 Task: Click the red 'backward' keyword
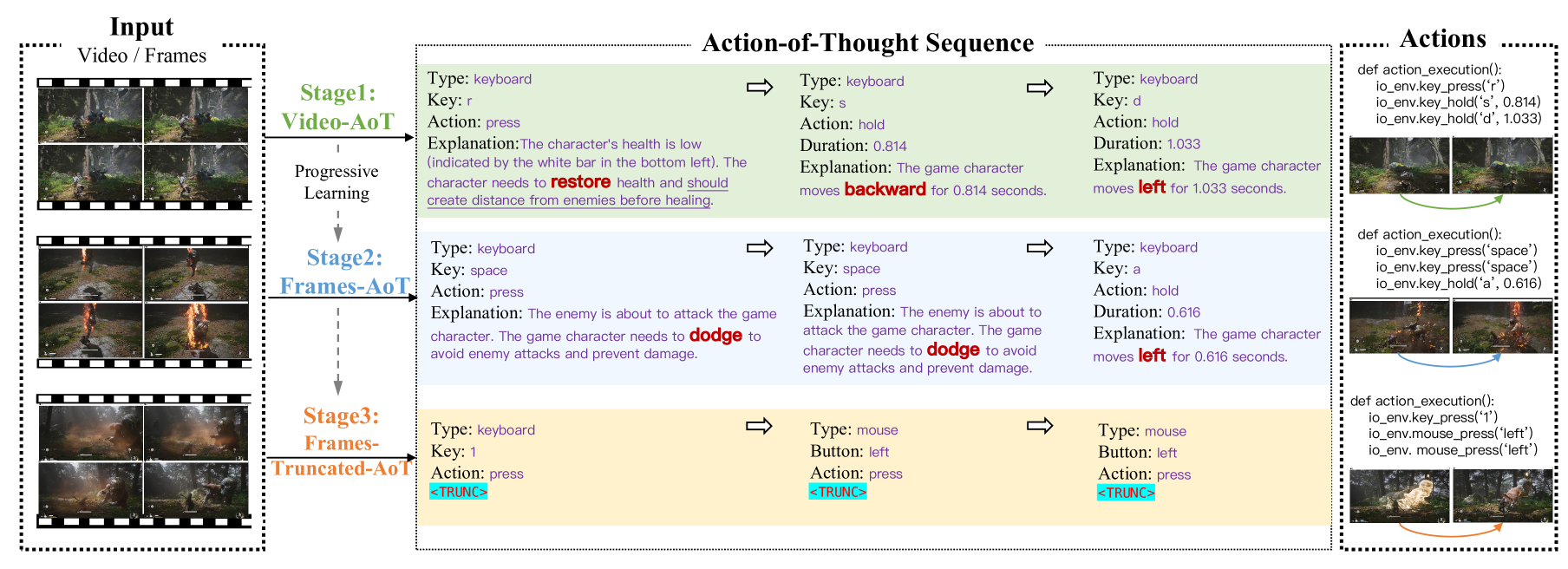(x=885, y=190)
